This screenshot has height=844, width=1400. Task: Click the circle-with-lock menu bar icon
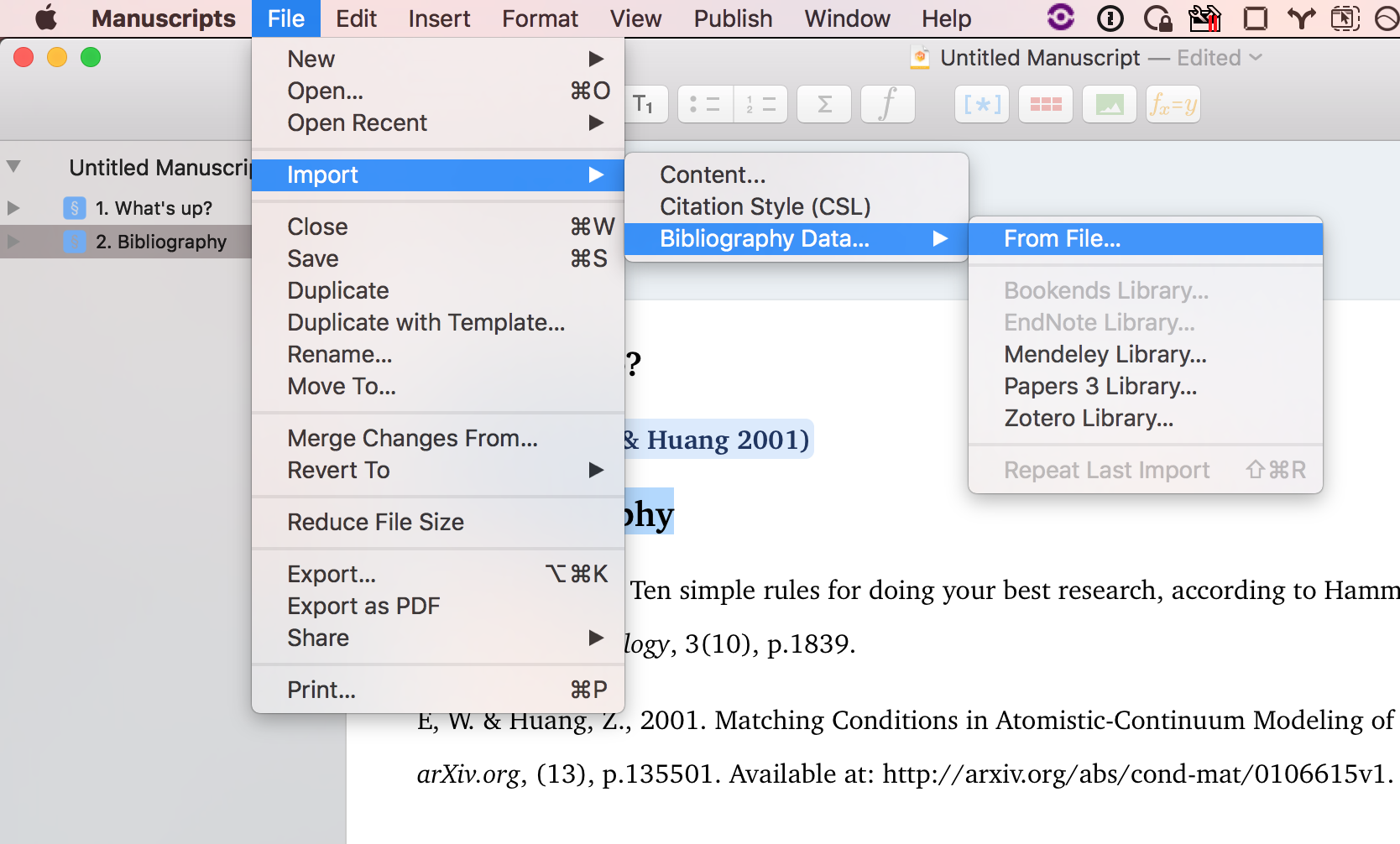tap(1157, 18)
